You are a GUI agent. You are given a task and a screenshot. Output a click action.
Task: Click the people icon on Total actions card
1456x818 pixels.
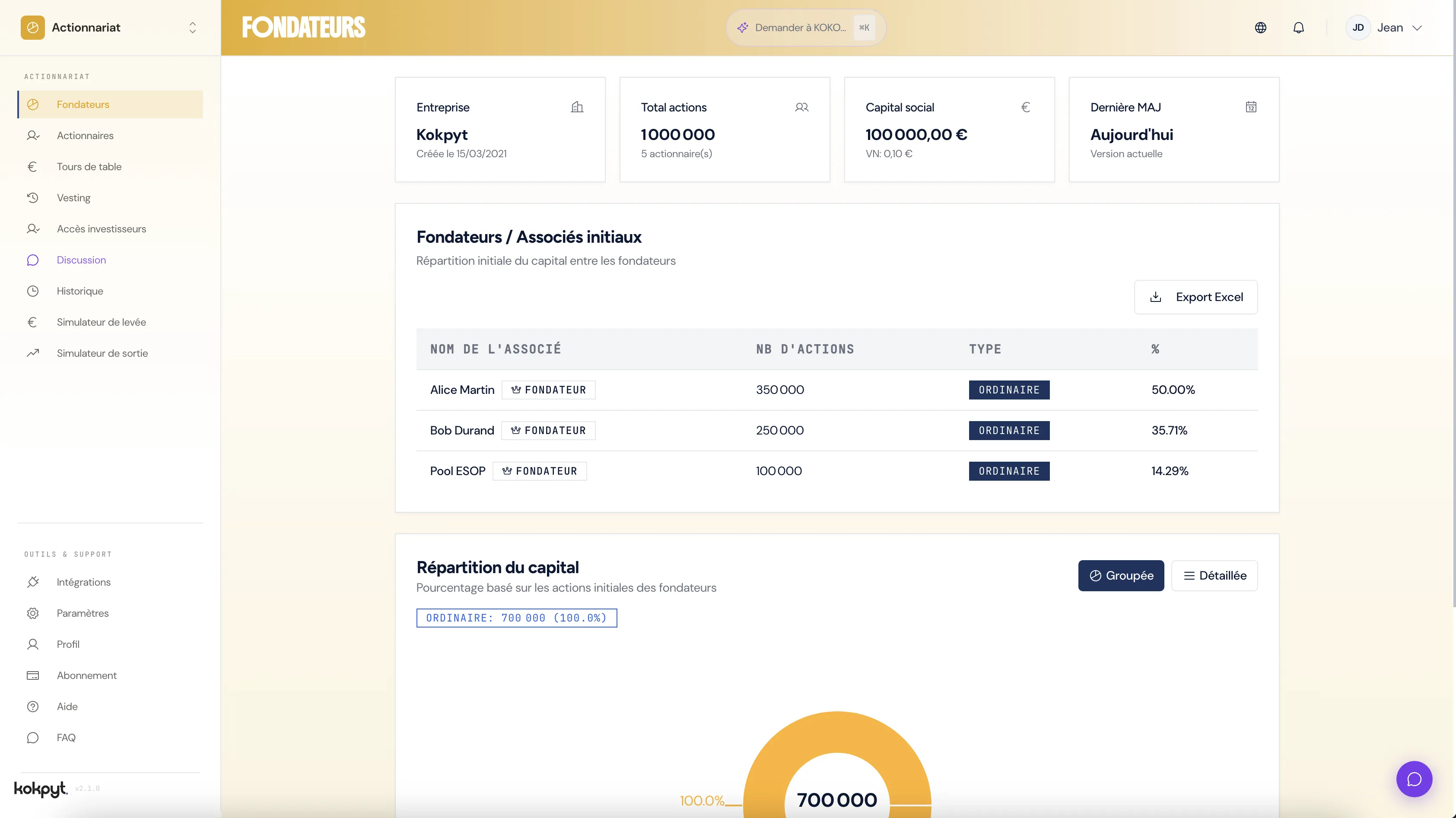[x=801, y=107]
